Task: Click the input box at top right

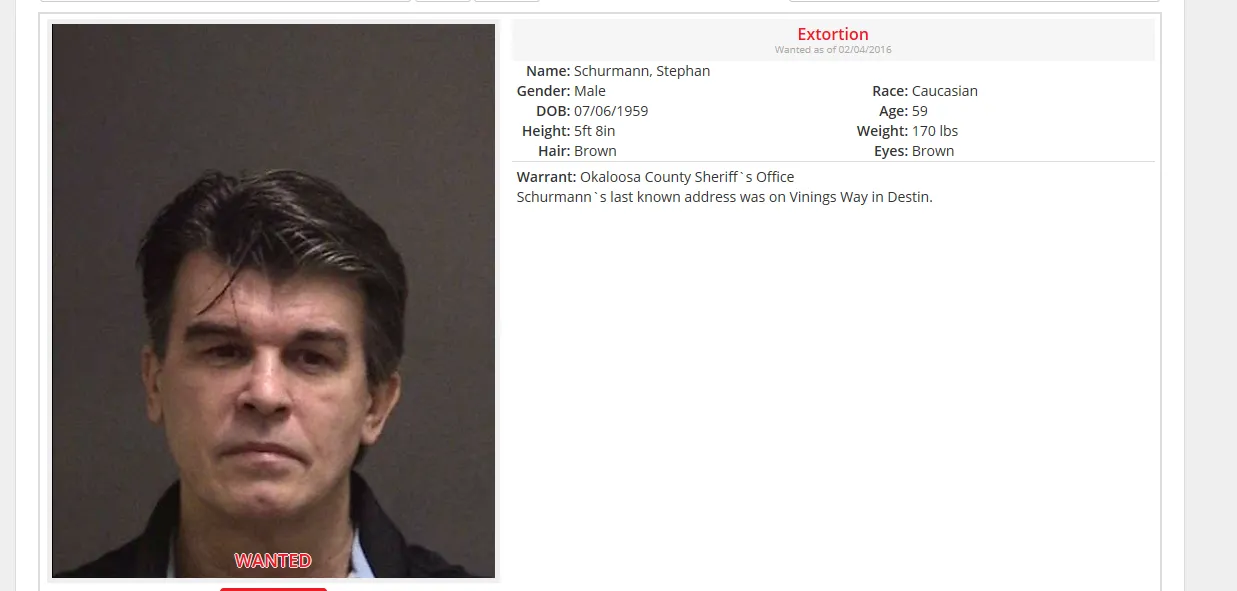Action: [974, 1]
